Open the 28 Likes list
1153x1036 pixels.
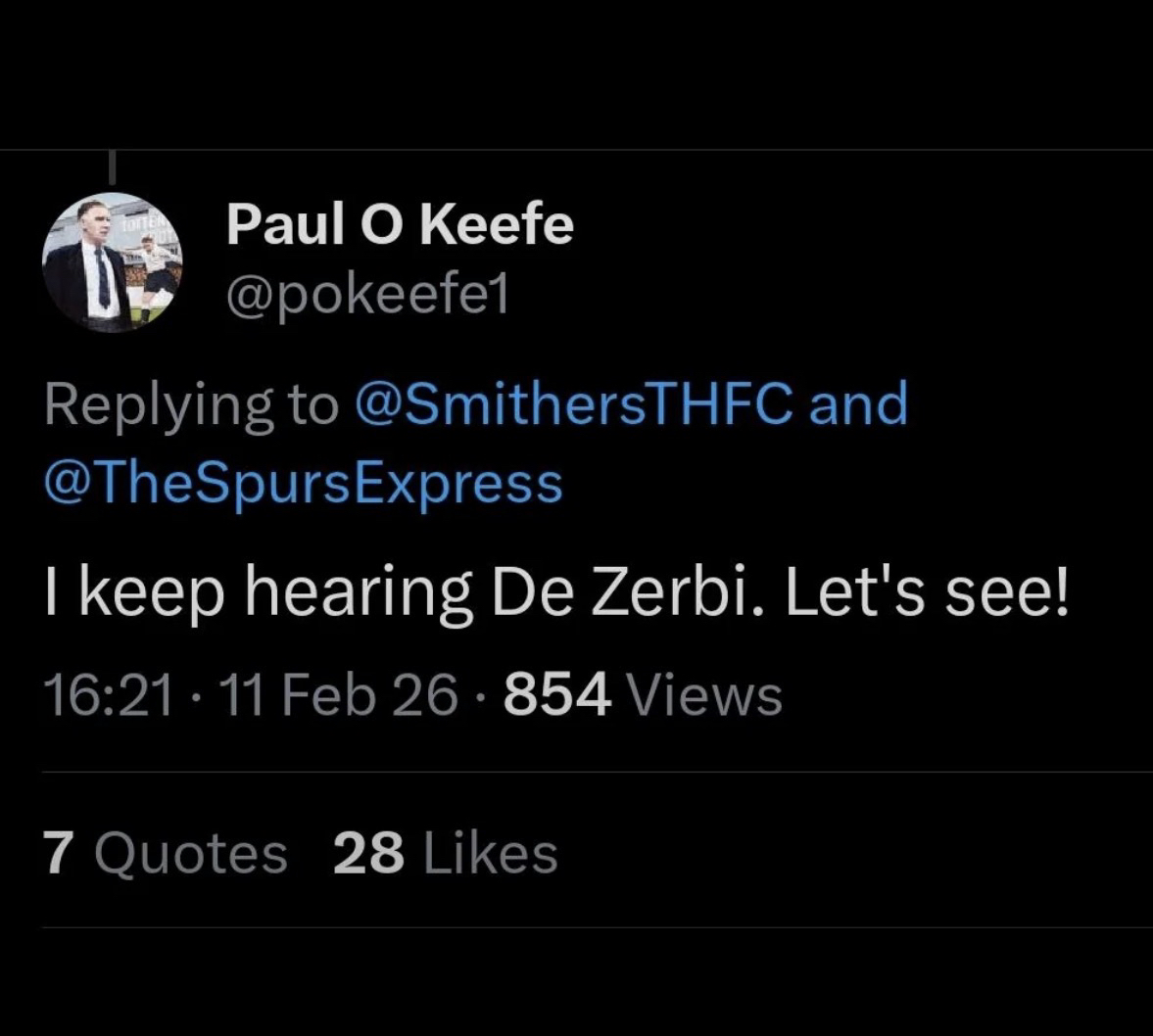[446, 852]
